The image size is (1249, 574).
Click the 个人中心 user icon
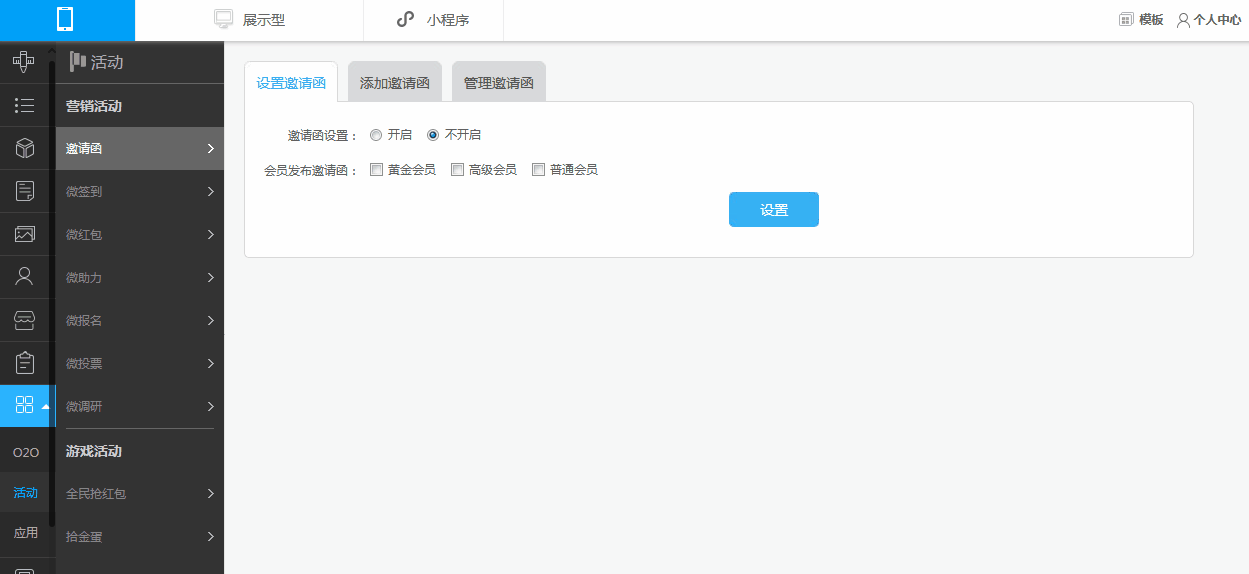click(1183, 20)
